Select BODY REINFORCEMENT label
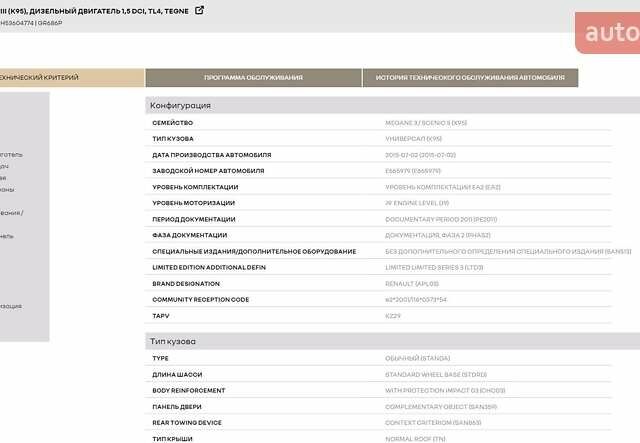The width and height of the screenshot is (640, 443). click(x=189, y=391)
